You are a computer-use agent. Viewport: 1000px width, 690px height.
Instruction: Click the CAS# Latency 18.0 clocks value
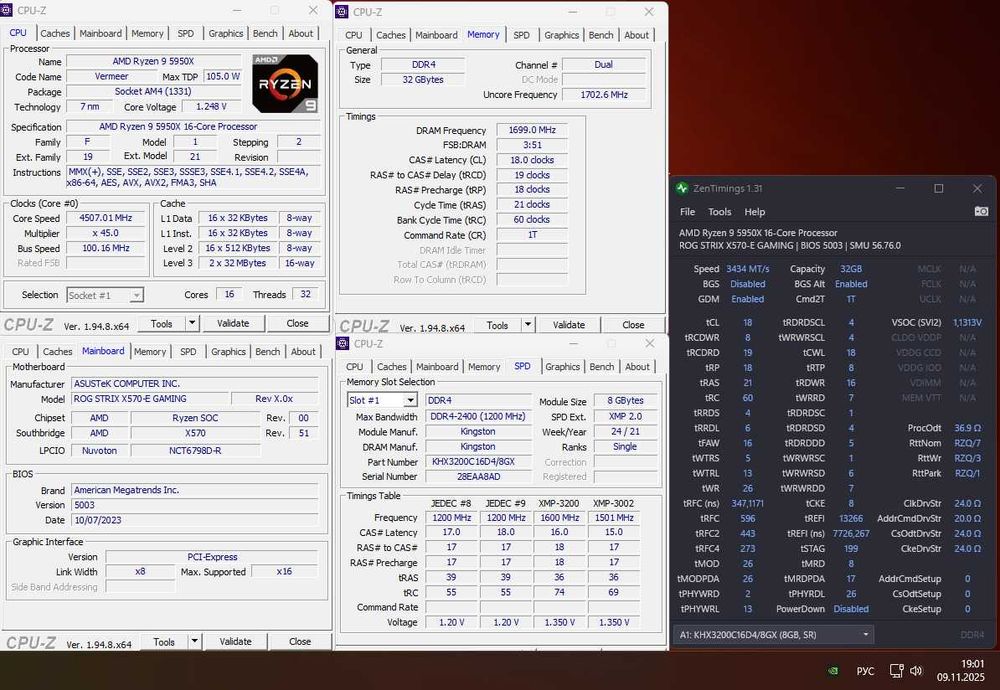click(532, 160)
